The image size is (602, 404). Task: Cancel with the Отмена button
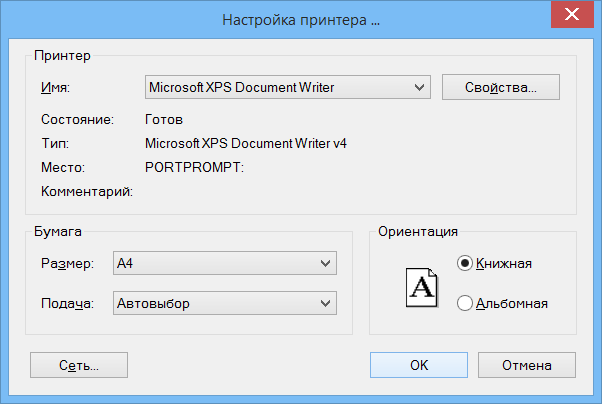pyautogui.click(x=527, y=365)
